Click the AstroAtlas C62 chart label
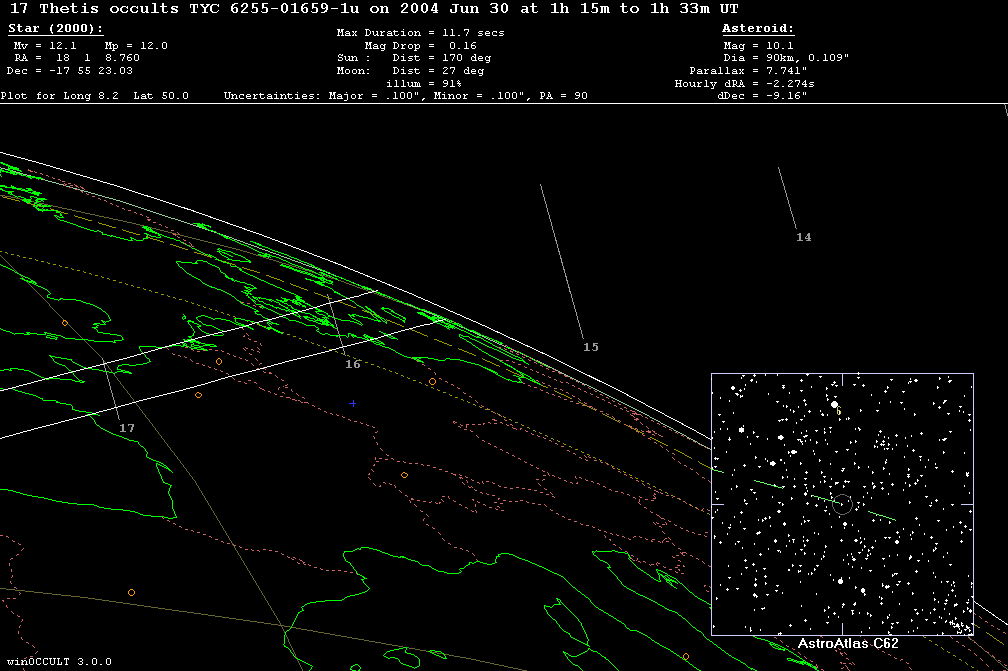1008x671 pixels. (x=848, y=643)
